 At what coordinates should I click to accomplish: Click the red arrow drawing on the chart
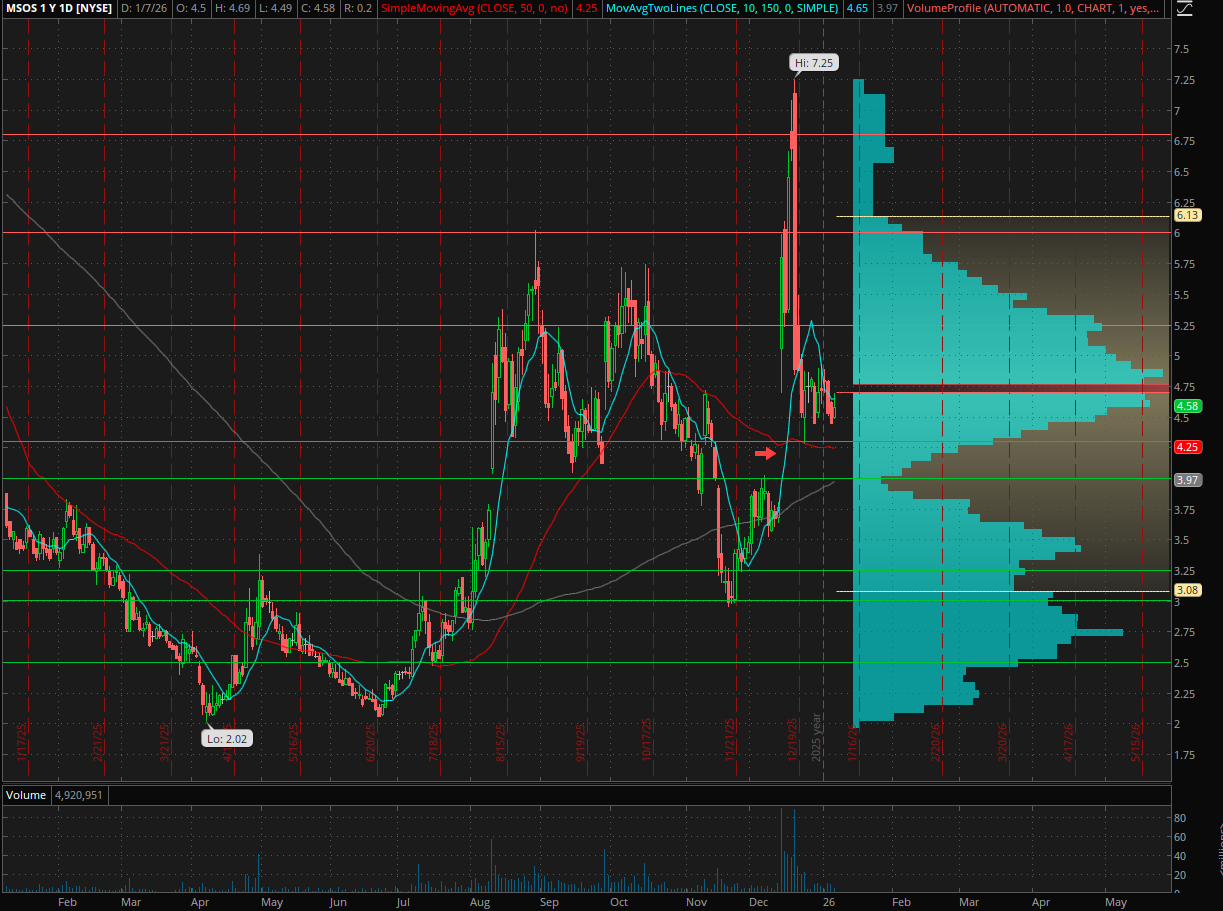[765, 453]
